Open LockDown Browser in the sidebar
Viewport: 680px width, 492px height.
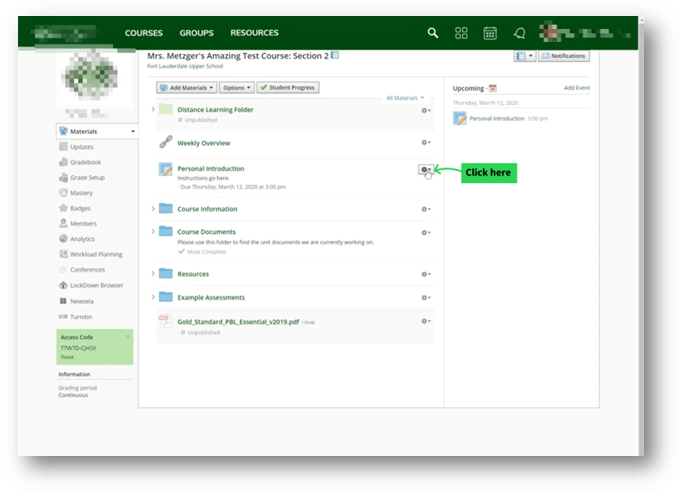pyautogui.click(x=96, y=285)
